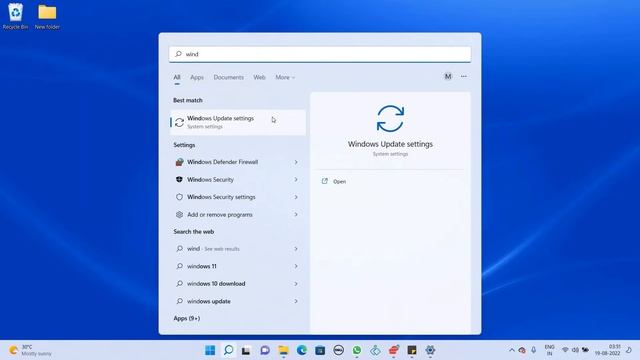The width and height of the screenshot is (640, 360).
Task: Click the Windows Security shield icon
Action: click(179, 180)
